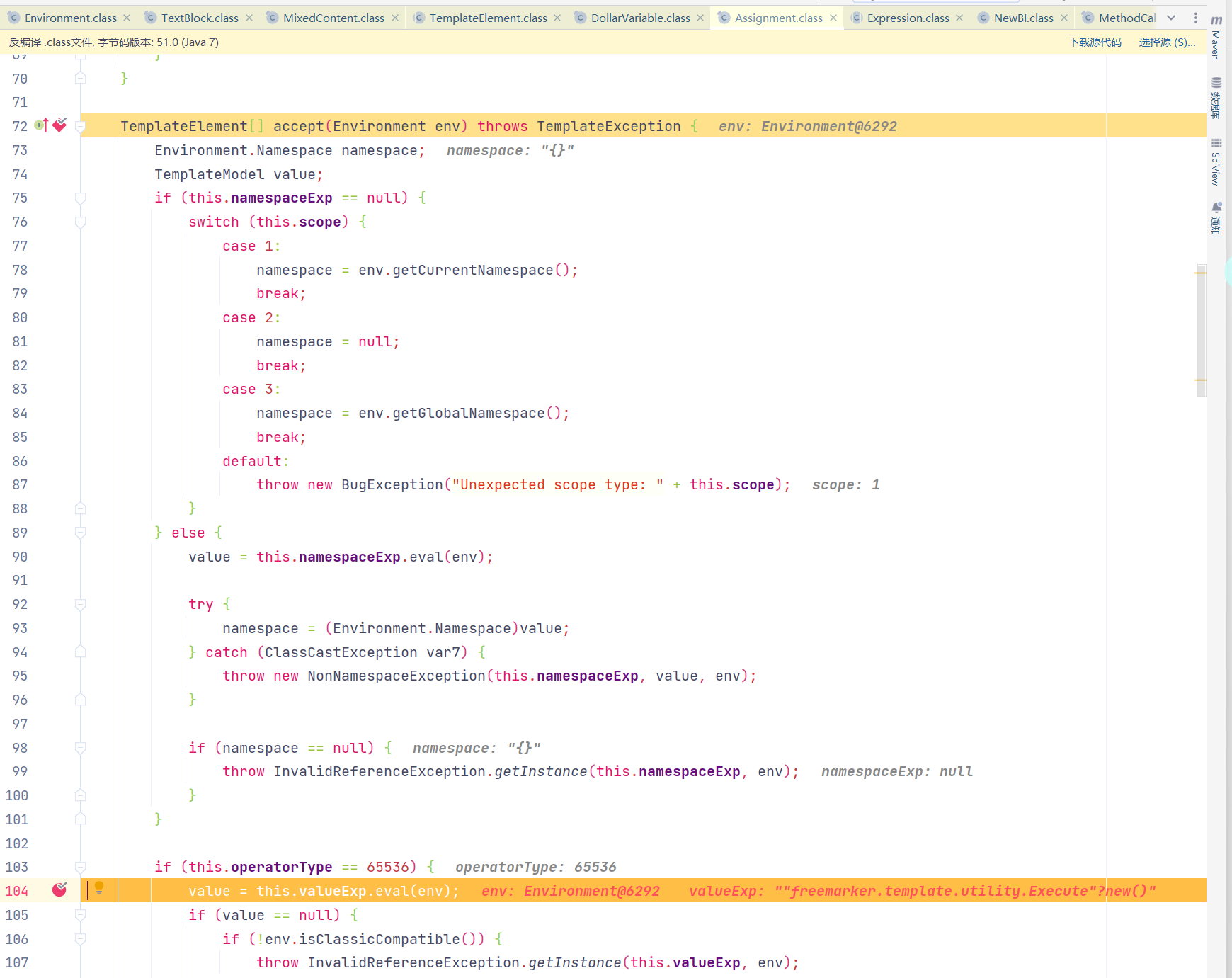Click the fold end marker on line 88
Screen dimensions: 1232x978
pyautogui.click(x=81, y=508)
